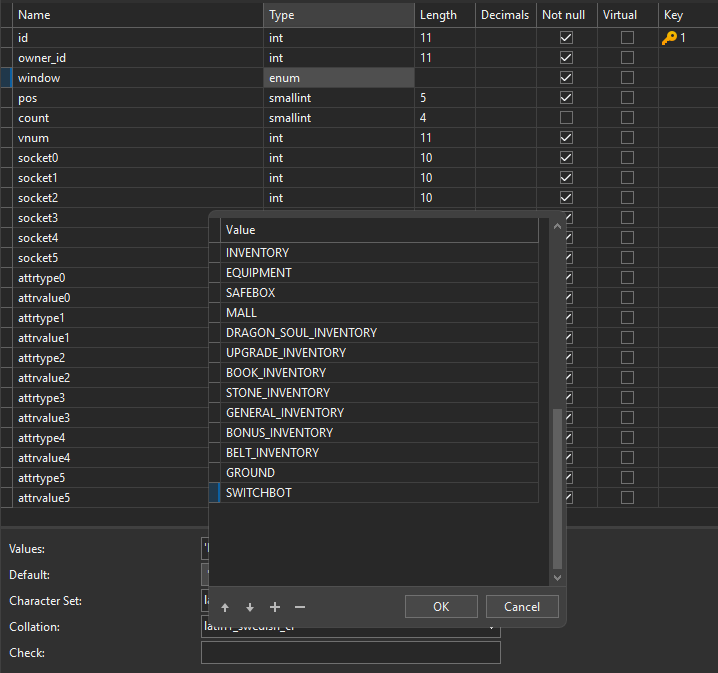Click the move up arrow icon
Viewport: 718px width, 673px height.
225,607
